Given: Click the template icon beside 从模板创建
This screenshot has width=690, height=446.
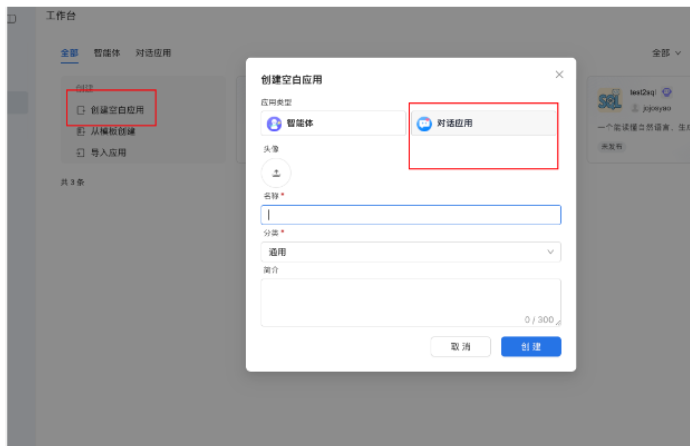Looking at the screenshot, I should tap(81, 132).
